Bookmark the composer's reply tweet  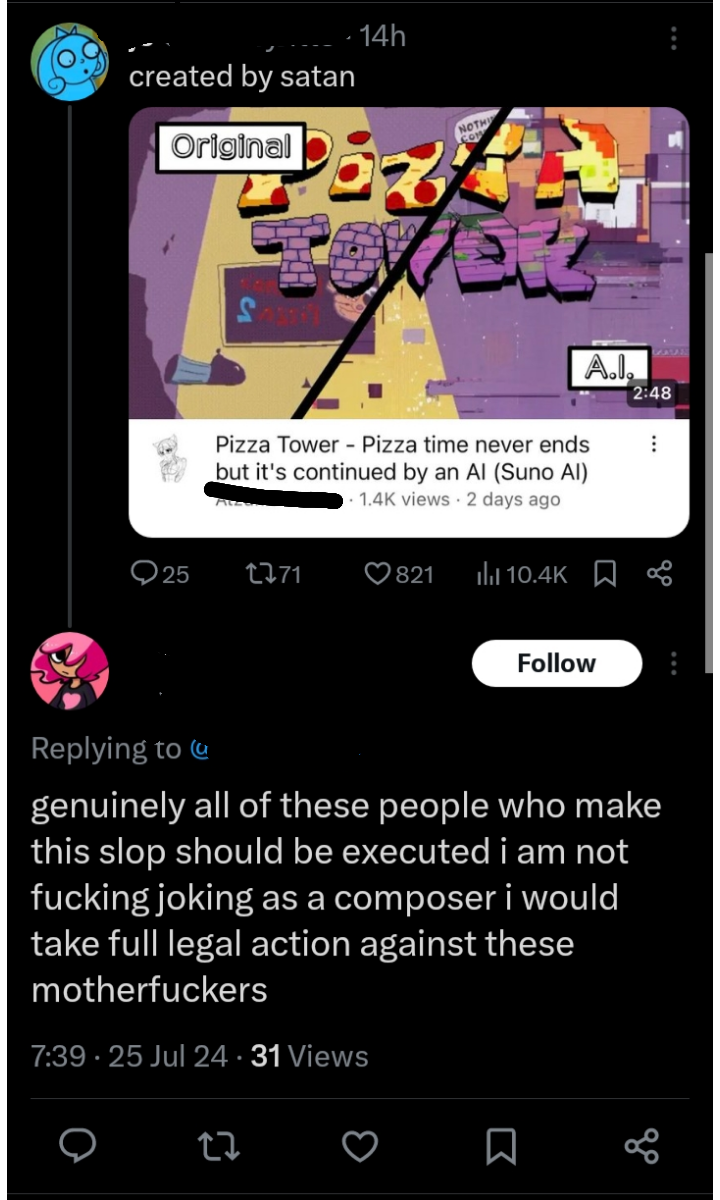pyautogui.click(x=500, y=1145)
